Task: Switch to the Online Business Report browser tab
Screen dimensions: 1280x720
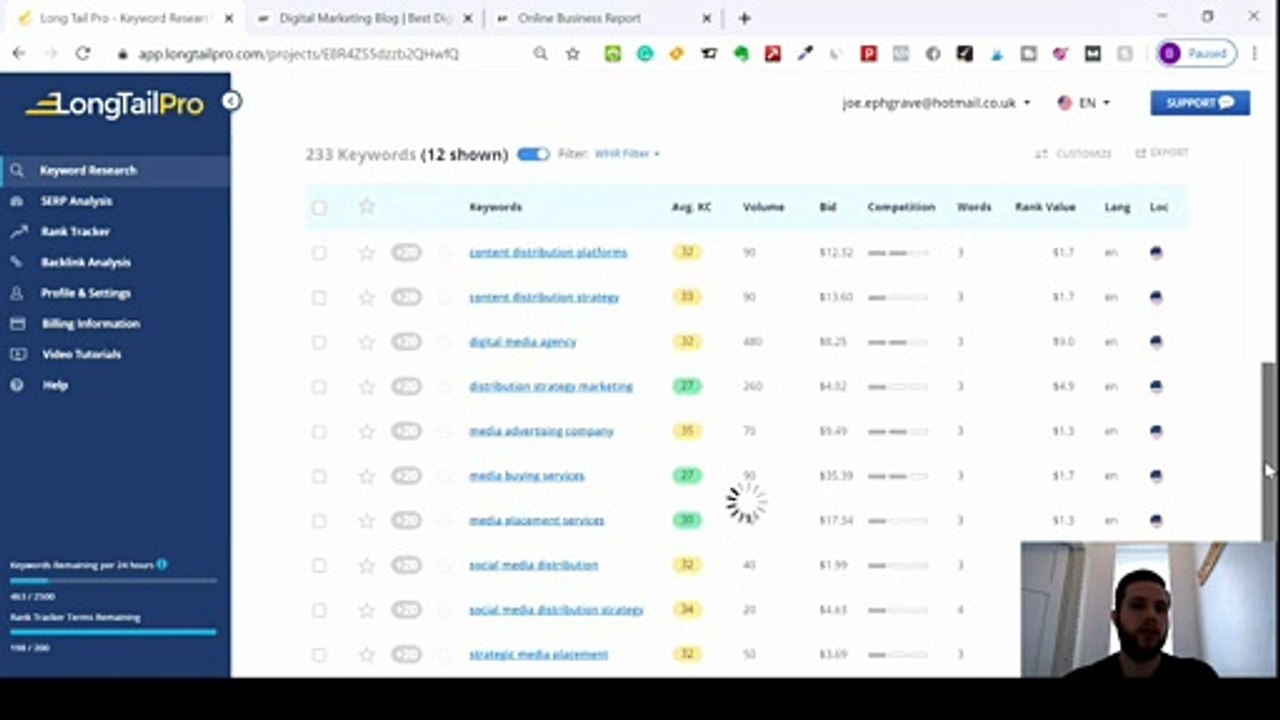Action: pos(605,18)
